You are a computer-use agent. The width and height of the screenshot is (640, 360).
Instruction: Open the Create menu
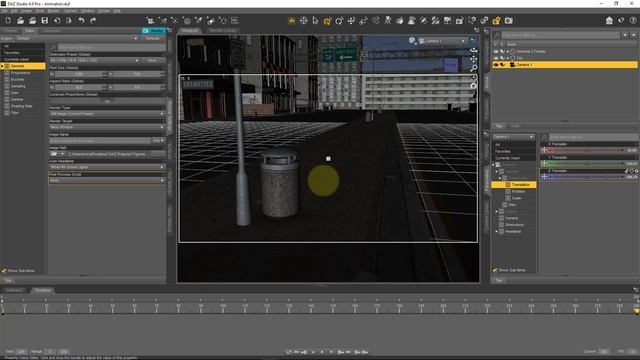26,11
